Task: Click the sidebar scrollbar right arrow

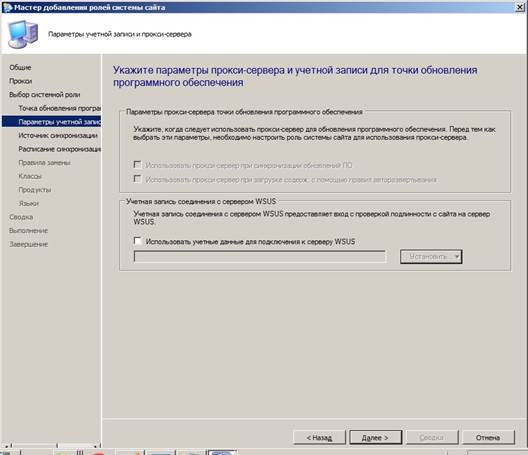Action: pos(96,446)
